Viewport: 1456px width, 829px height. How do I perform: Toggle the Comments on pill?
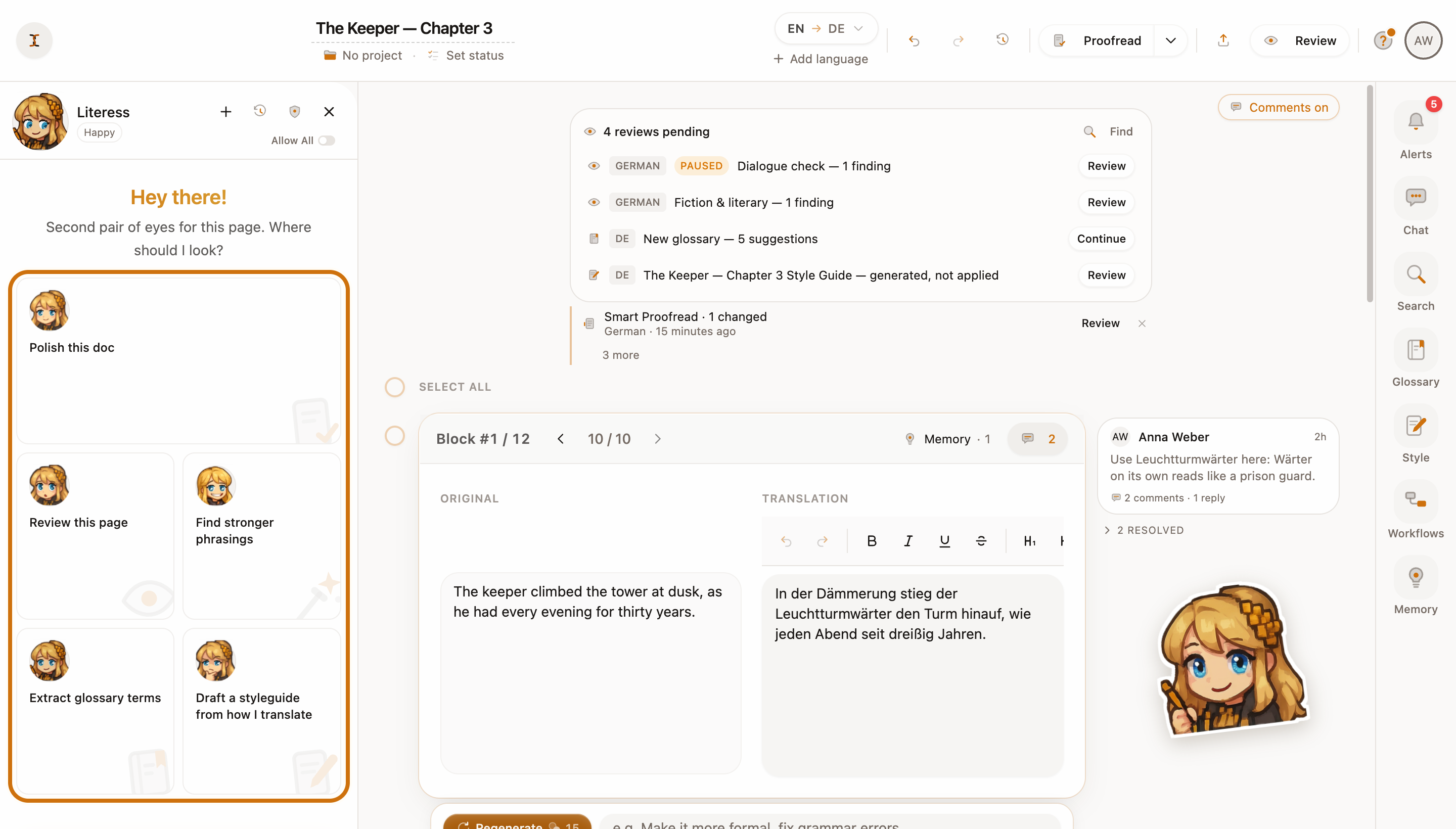pos(1279,108)
